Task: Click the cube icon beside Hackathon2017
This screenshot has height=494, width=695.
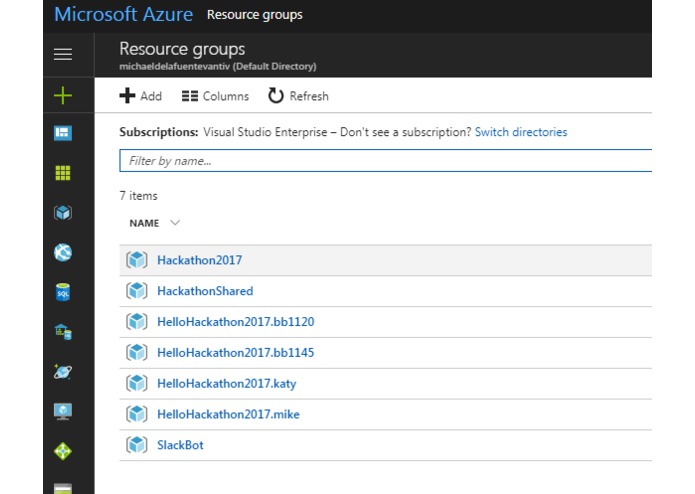Action: click(137, 260)
